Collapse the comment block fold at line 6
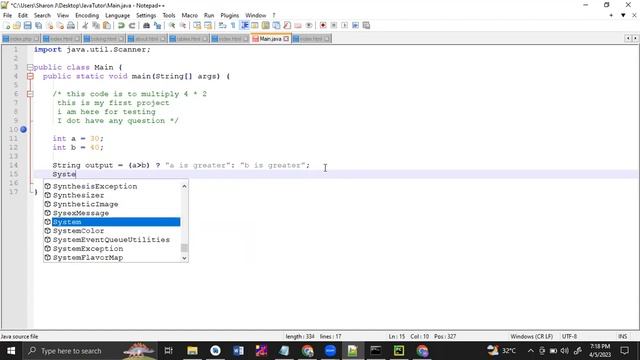The height and width of the screenshot is (360, 640). pos(30,94)
